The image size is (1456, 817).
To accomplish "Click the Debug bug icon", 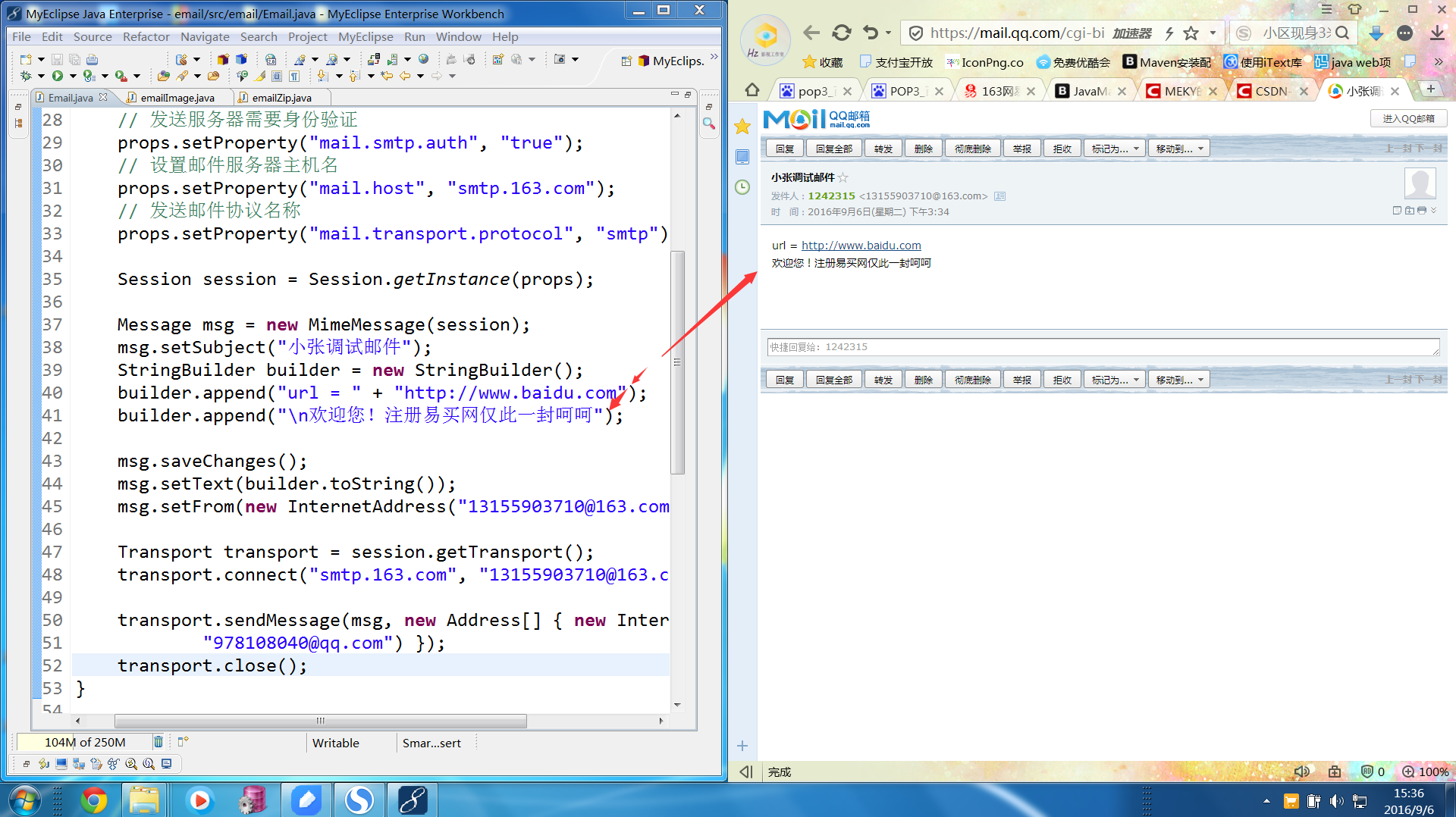I will 26,76.
